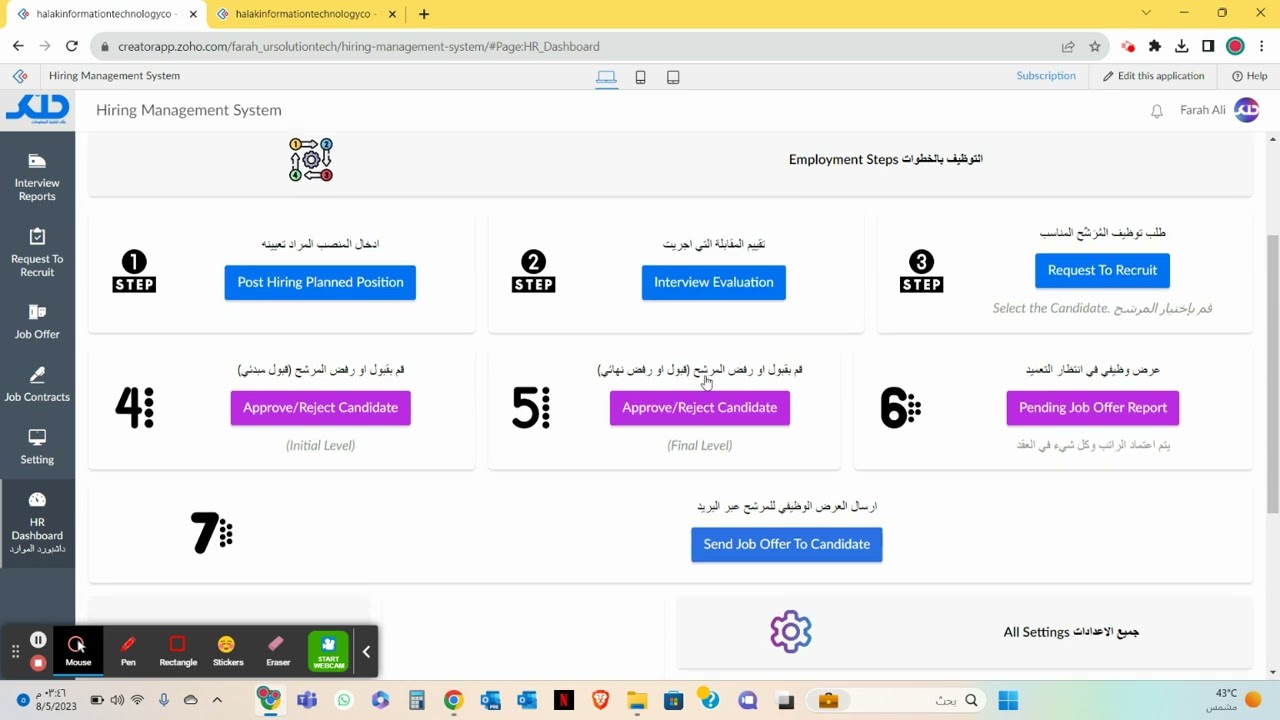The width and height of the screenshot is (1280, 720).
Task: Click the notification bell icon
Action: point(1157,111)
